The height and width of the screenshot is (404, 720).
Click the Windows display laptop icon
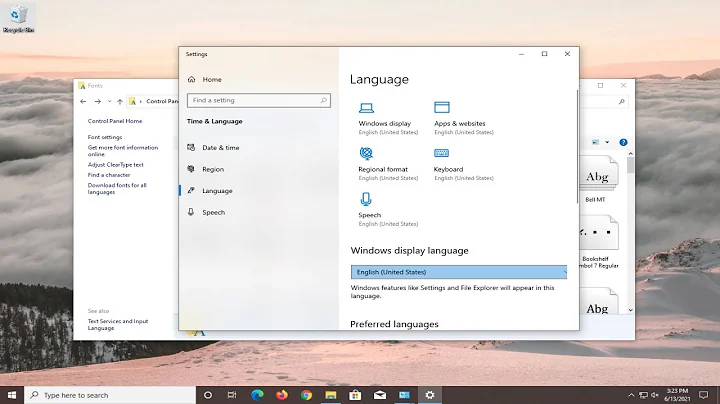[367, 107]
